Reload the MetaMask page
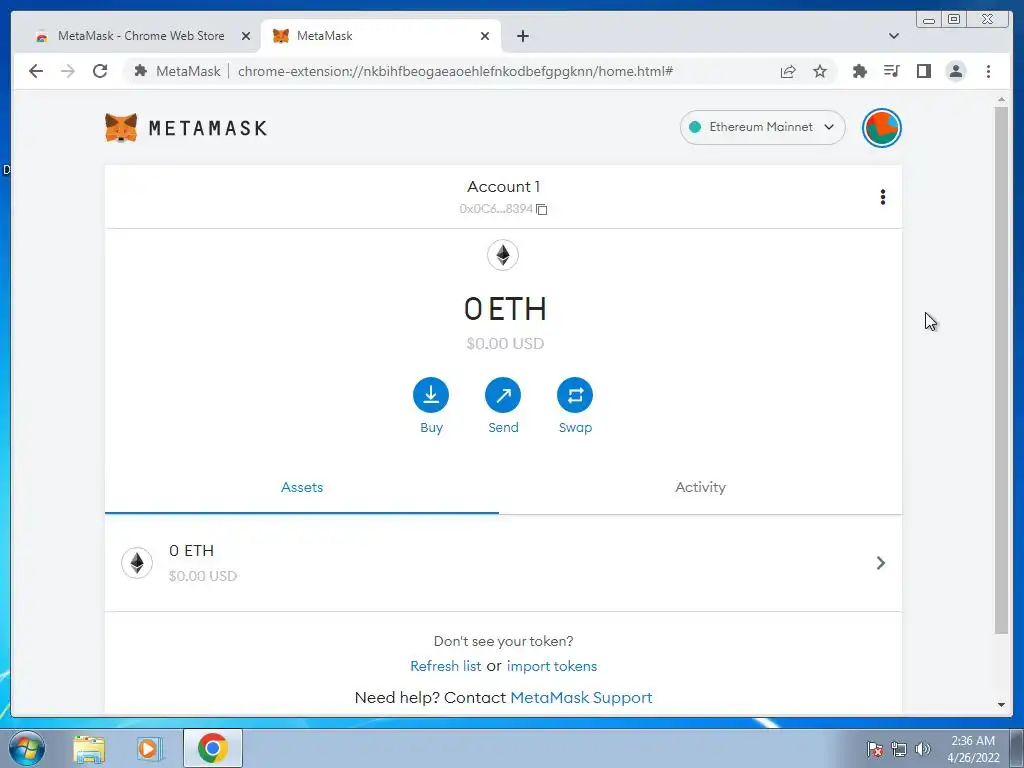1024x768 pixels. [x=100, y=71]
